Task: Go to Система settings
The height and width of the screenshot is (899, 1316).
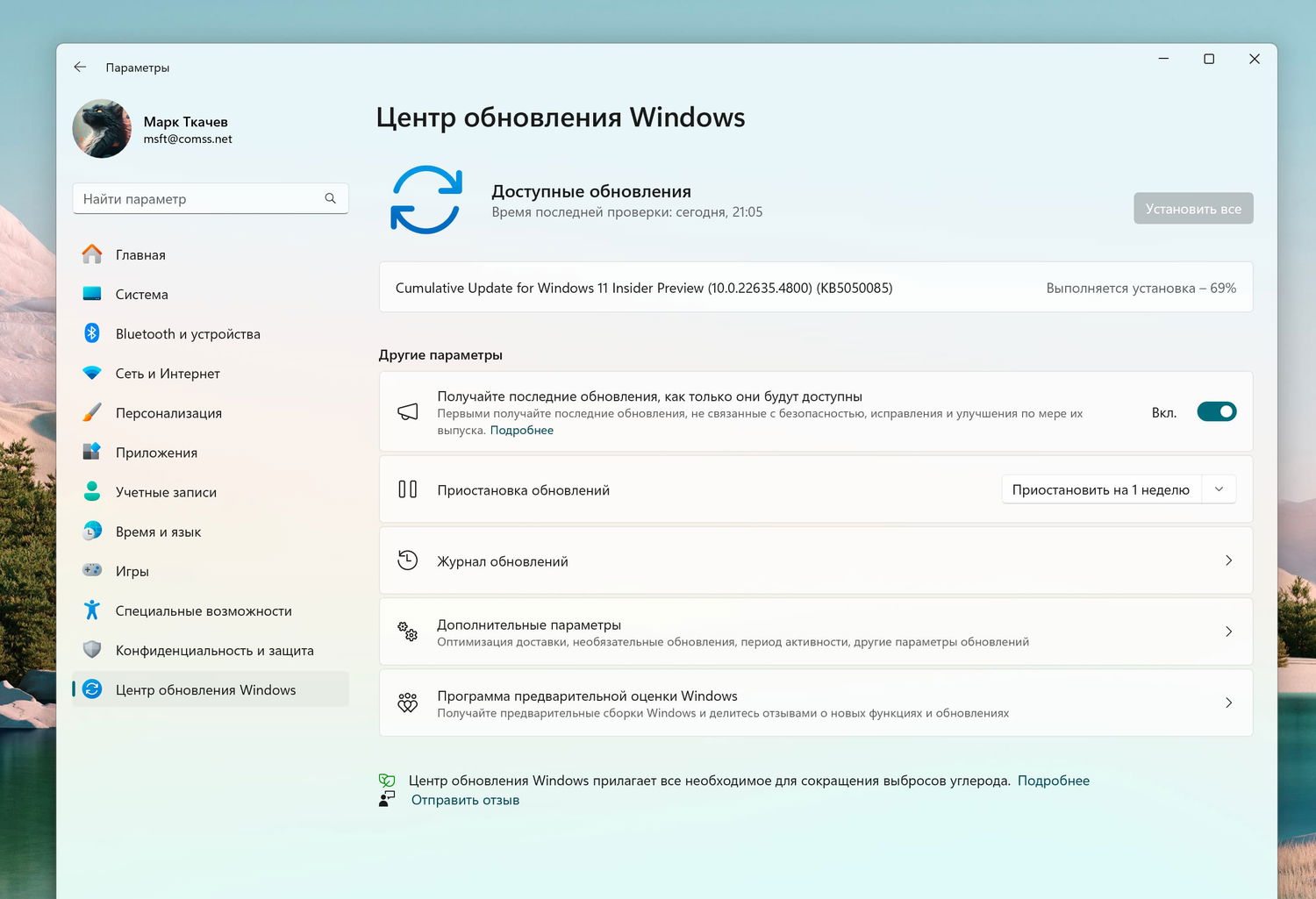Action: point(211,294)
